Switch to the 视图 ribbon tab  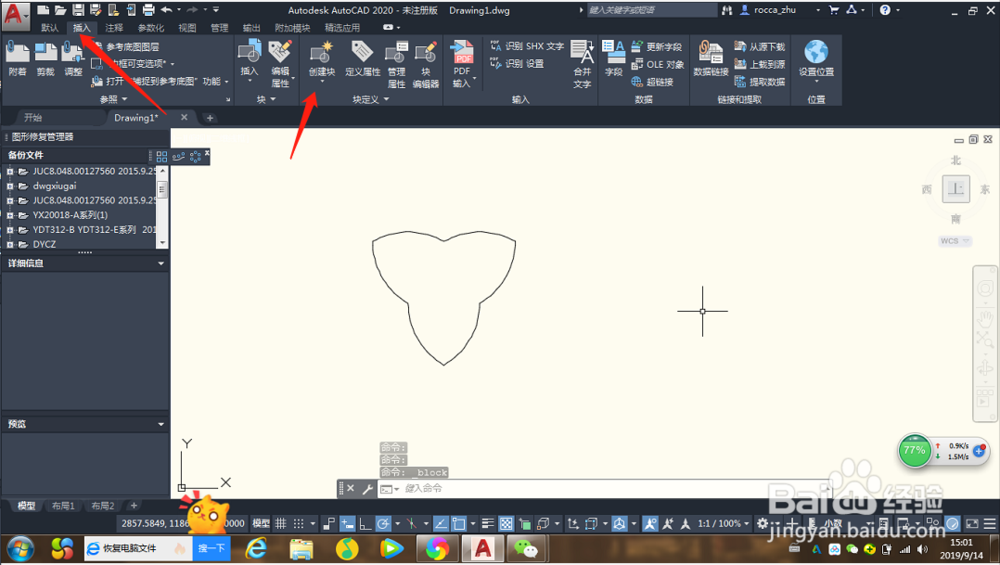pyautogui.click(x=187, y=27)
